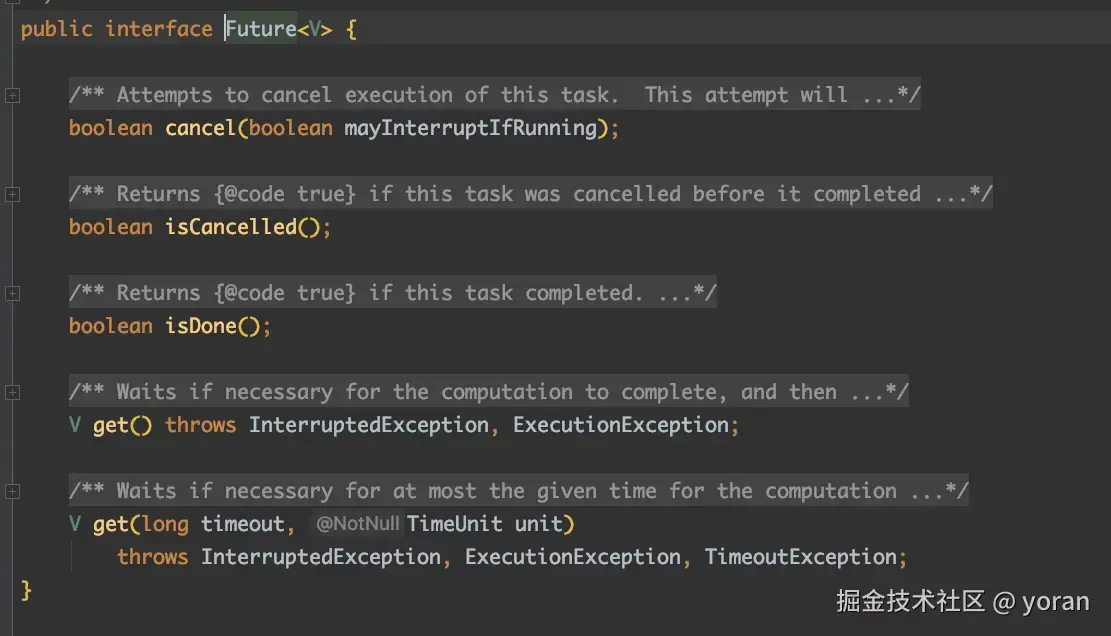Click the timeout parameter name
The height and width of the screenshot is (636, 1111).
pyautogui.click(x=243, y=524)
